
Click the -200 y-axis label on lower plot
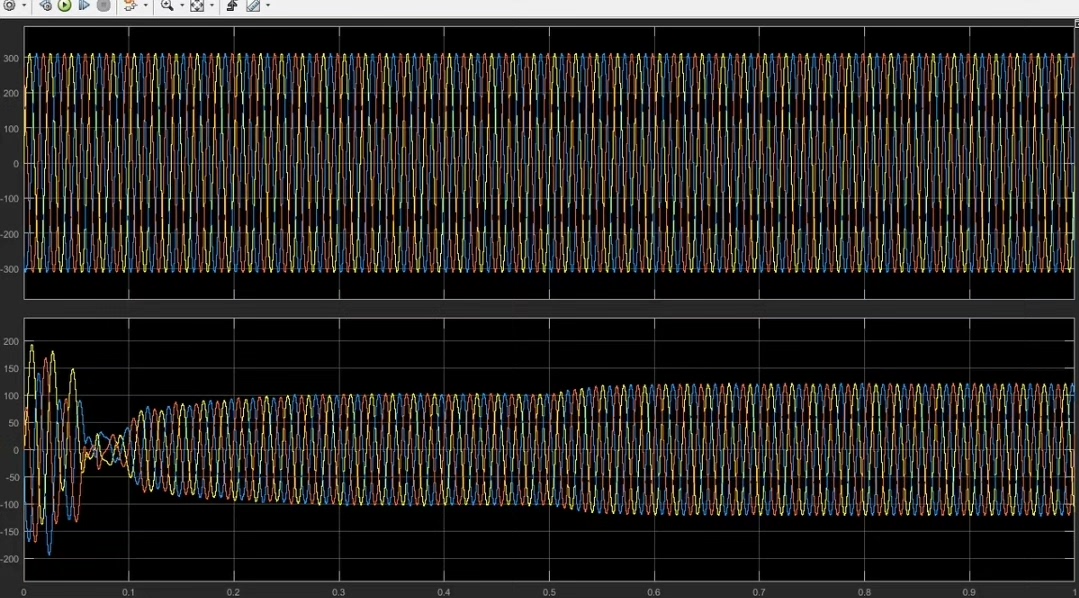pos(10,559)
